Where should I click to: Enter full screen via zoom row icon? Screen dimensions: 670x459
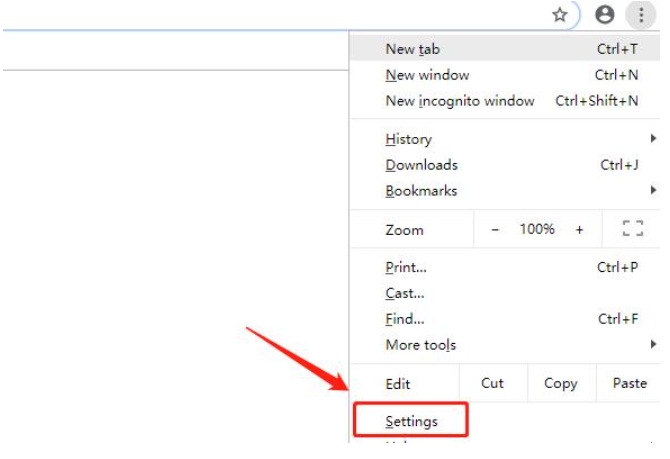[632, 229]
